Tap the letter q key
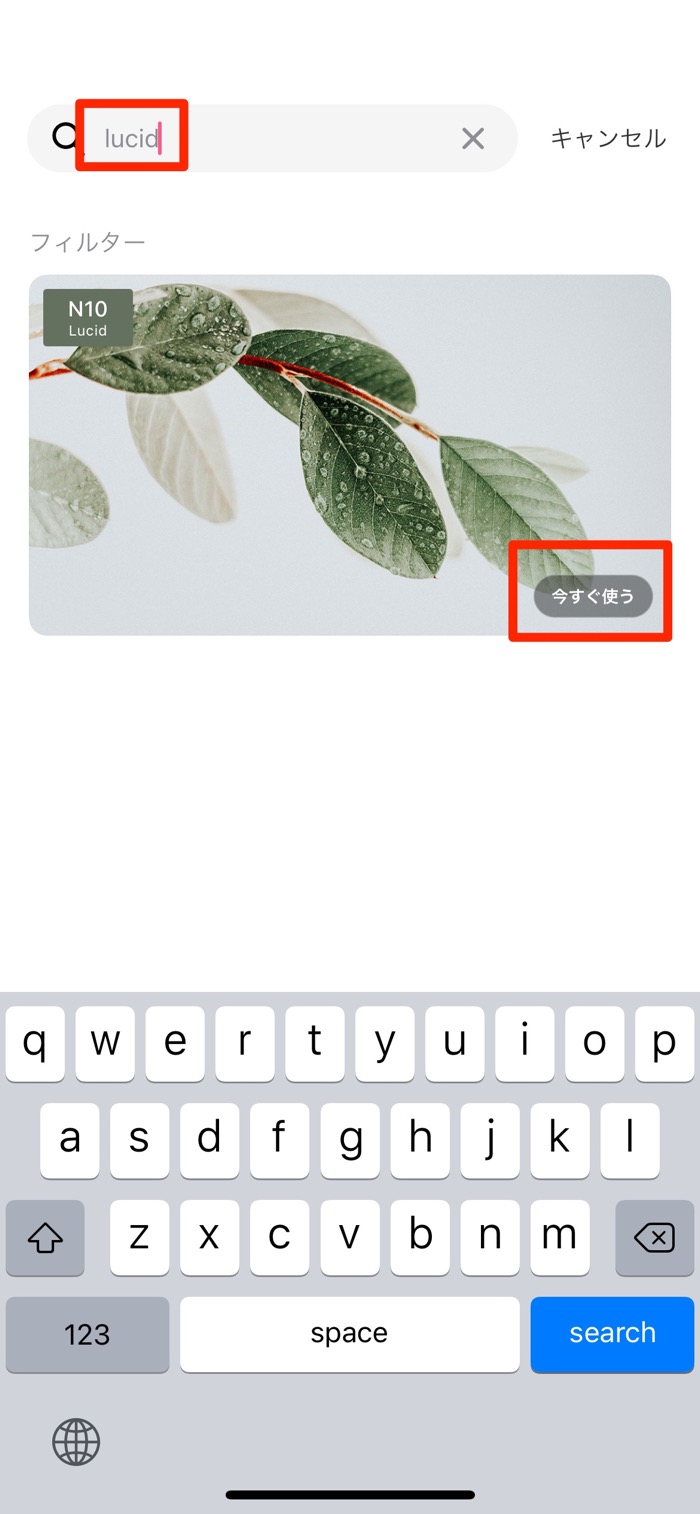 click(35, 1044)
